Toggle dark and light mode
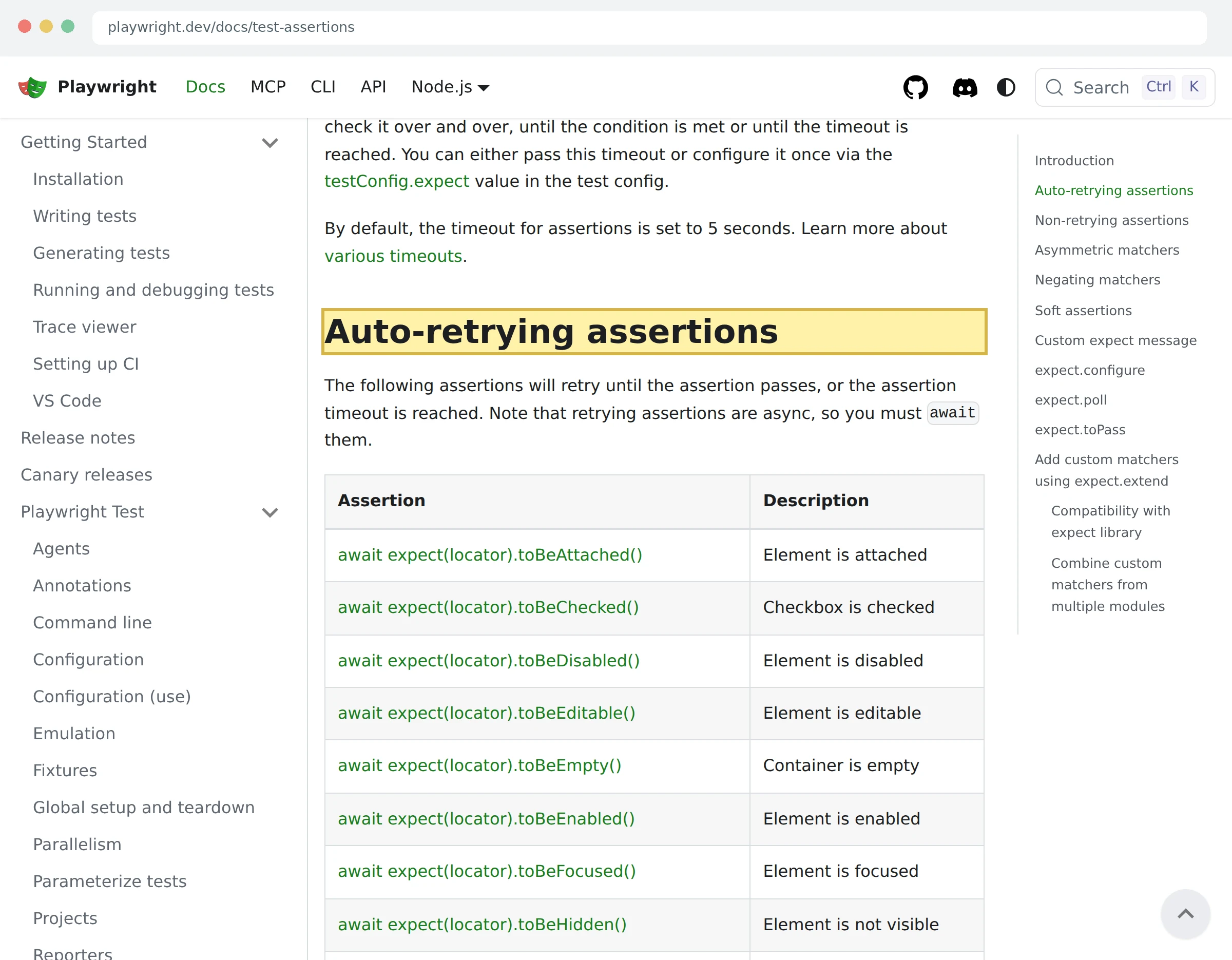This screenshot has width=1232, height=960. tap(1006, 87)
